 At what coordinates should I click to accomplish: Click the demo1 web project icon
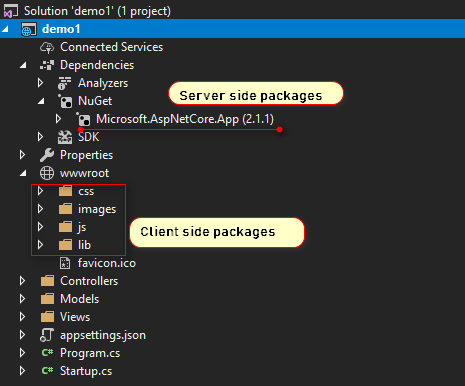tap(29, 29)
